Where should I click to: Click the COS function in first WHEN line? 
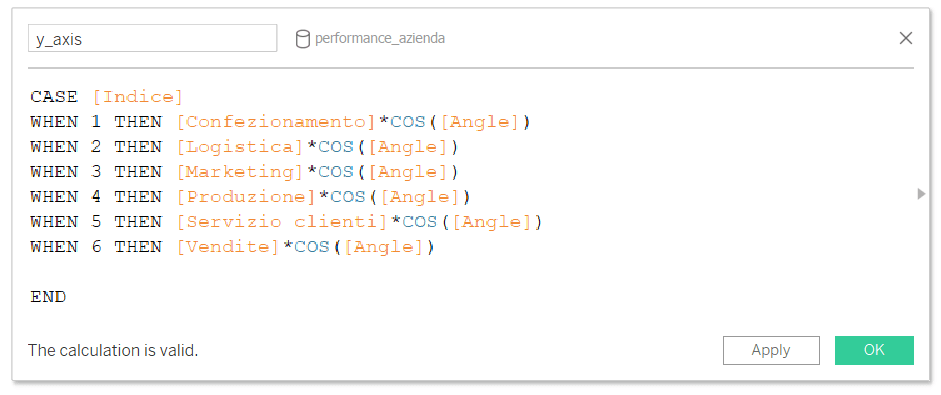[408, 122]
